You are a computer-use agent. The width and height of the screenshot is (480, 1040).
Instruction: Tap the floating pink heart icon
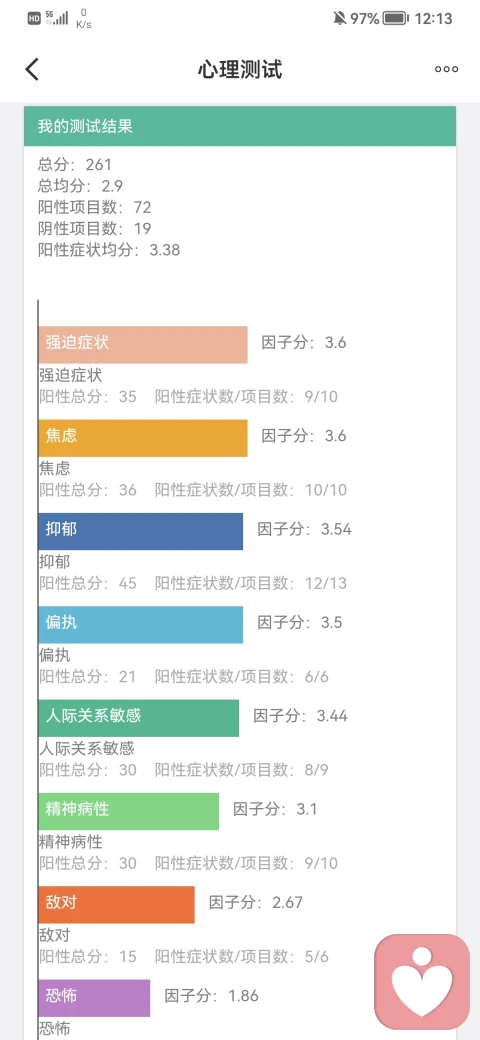click(x=422, y=982)
